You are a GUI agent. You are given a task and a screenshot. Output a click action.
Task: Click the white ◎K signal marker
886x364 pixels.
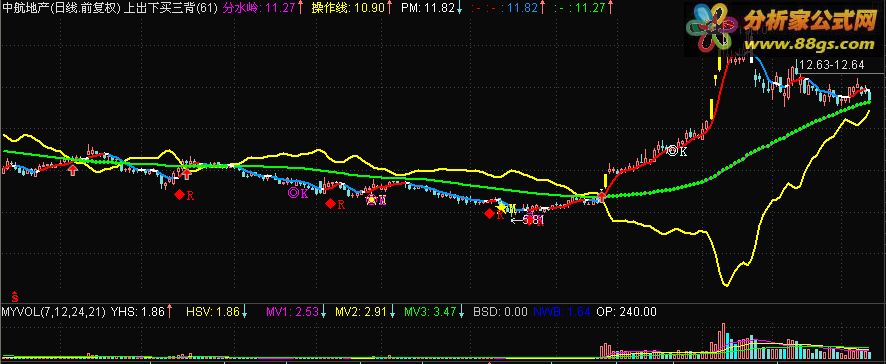point(677,151)
